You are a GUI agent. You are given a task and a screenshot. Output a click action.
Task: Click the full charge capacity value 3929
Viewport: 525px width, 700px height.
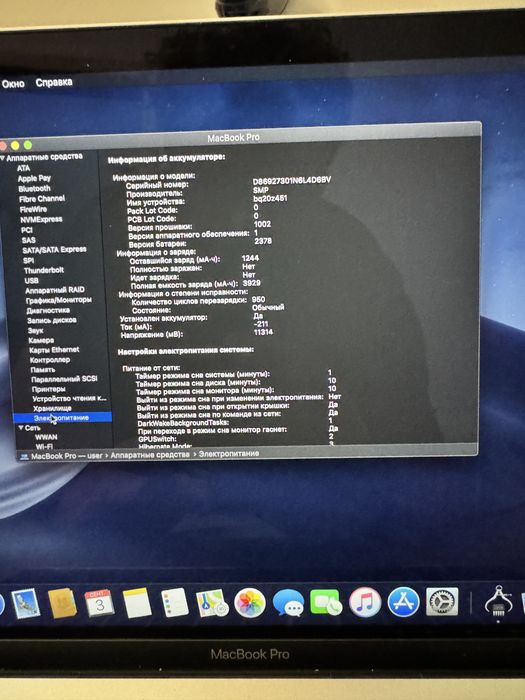coord(252,283)
